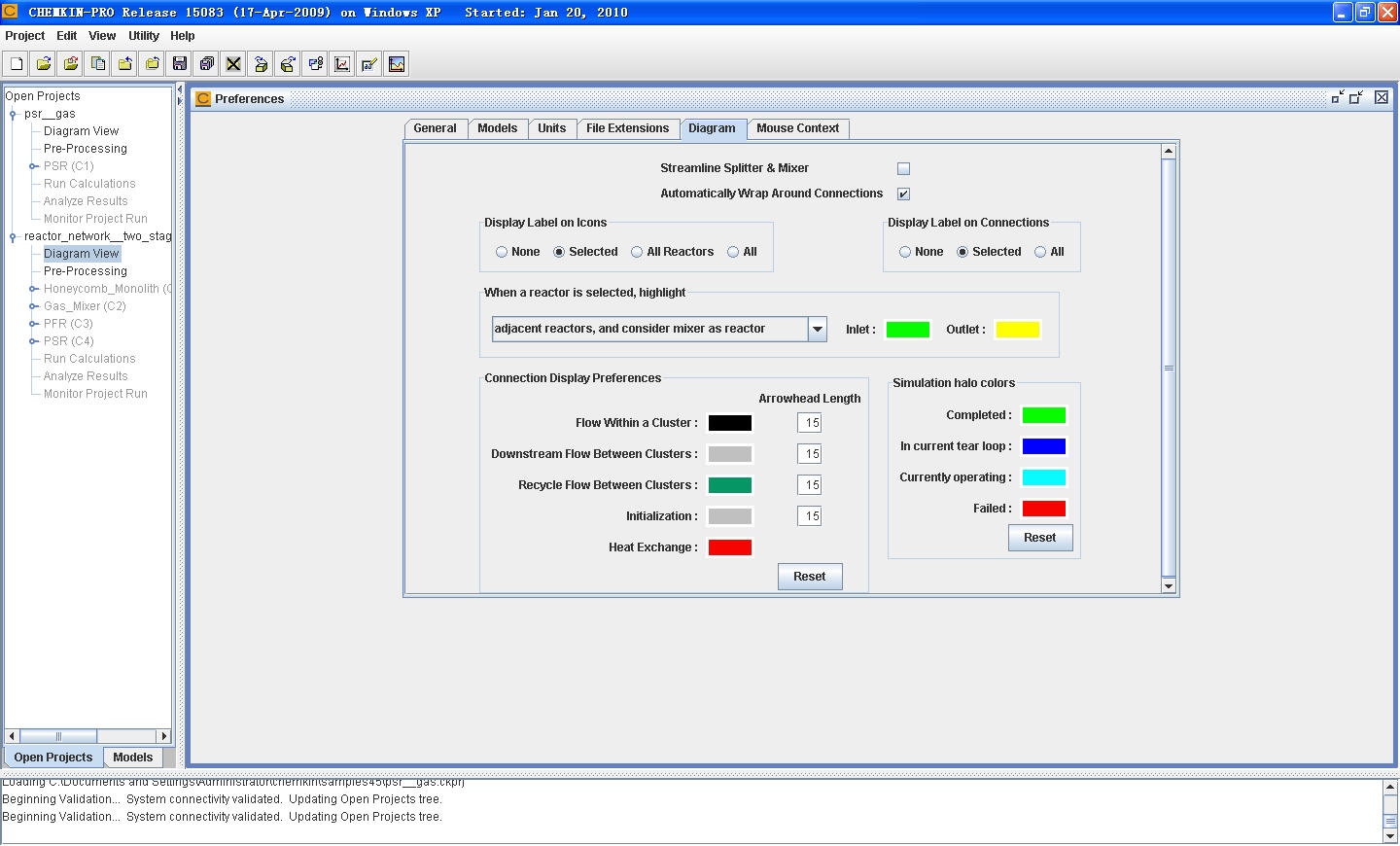Select the Open Projects tab below the tree
This screenshot has width=1400, height=846.
[53, 758]
